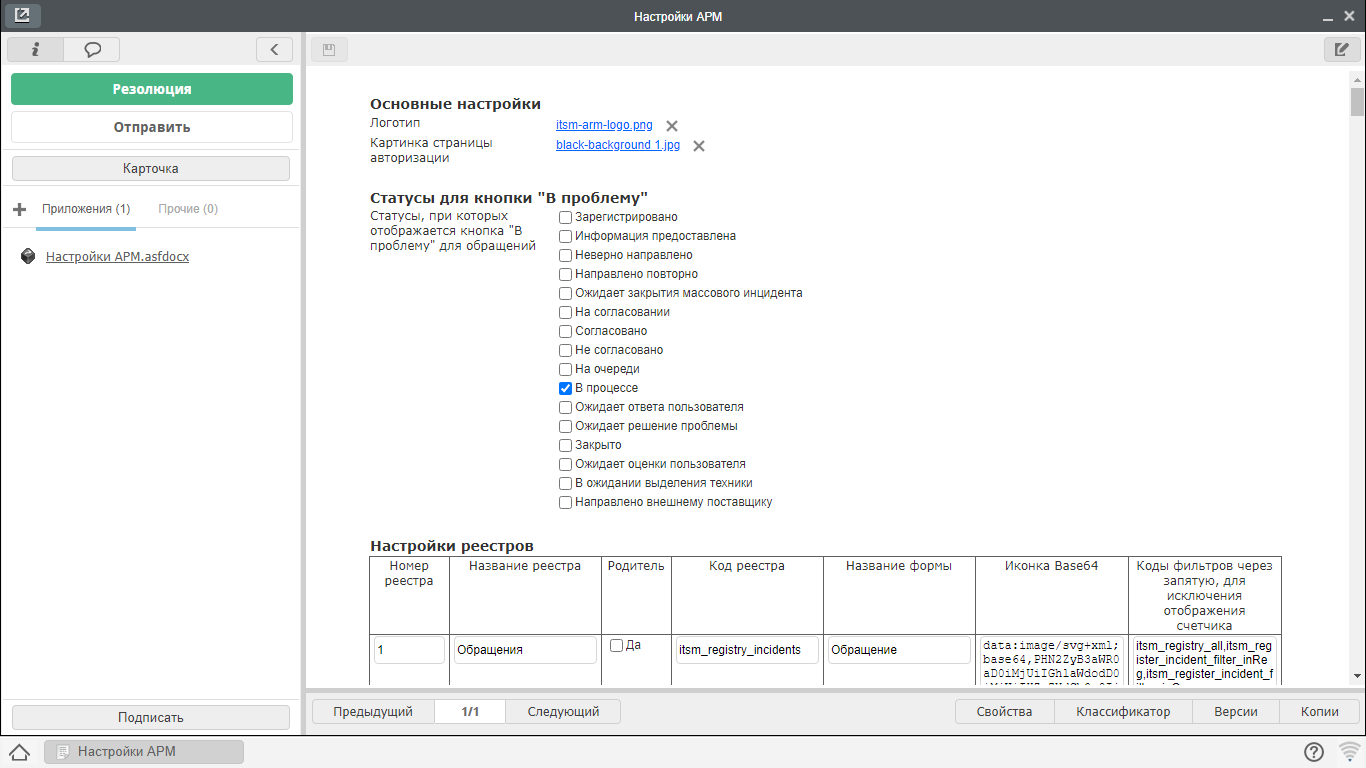The image size is (1366, 768).
Task: Open the Карточка button
Action: (x=151, y=168)
